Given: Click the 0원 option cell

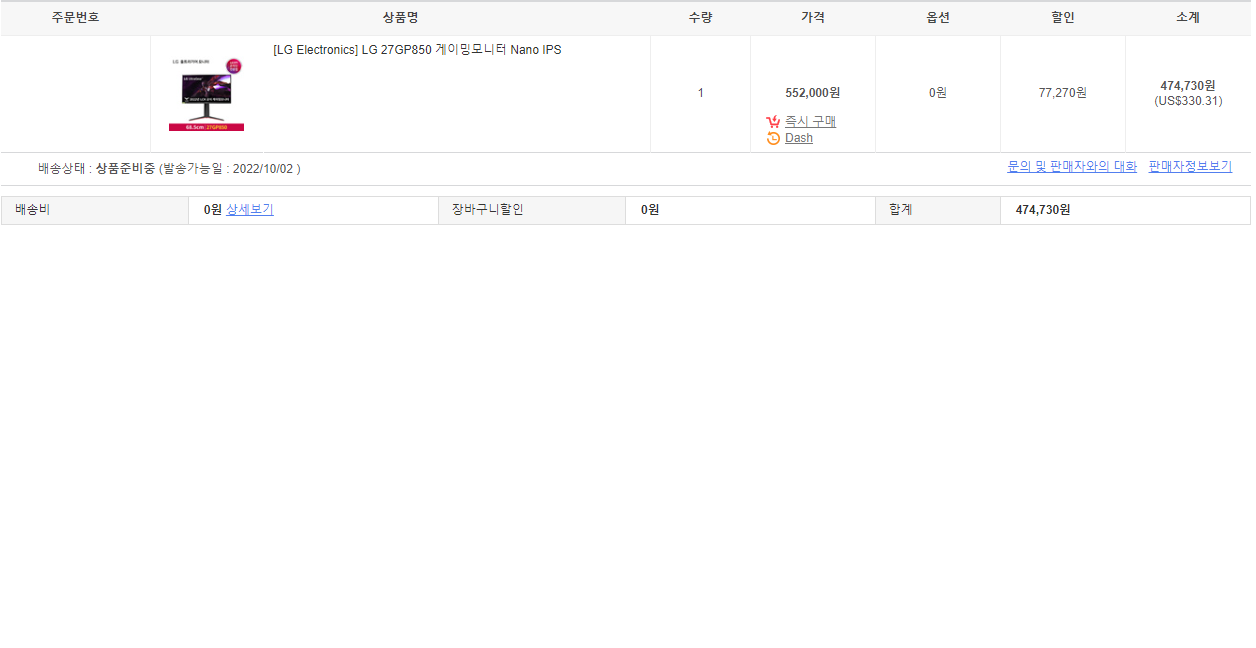Looking at the screenshot, I should tap(938, 93).
